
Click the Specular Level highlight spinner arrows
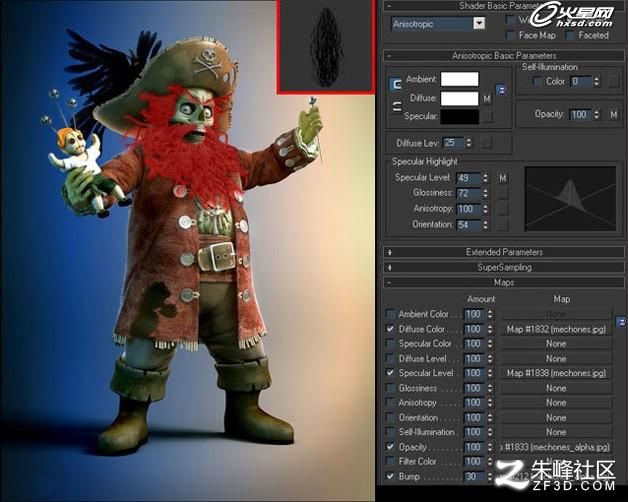point(485,177)
